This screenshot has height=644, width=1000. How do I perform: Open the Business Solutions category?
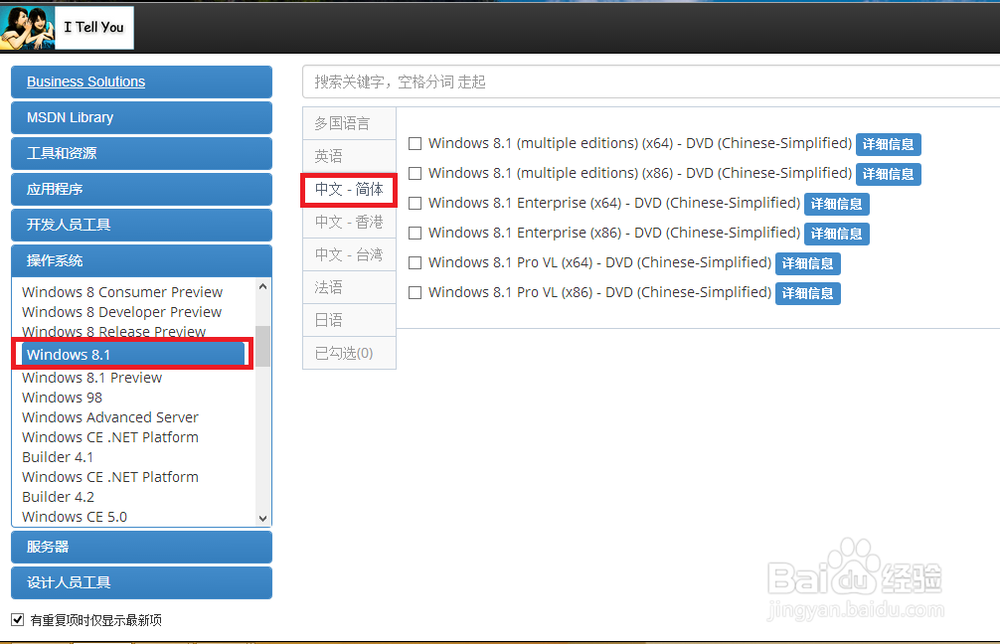tap(142, 82)
